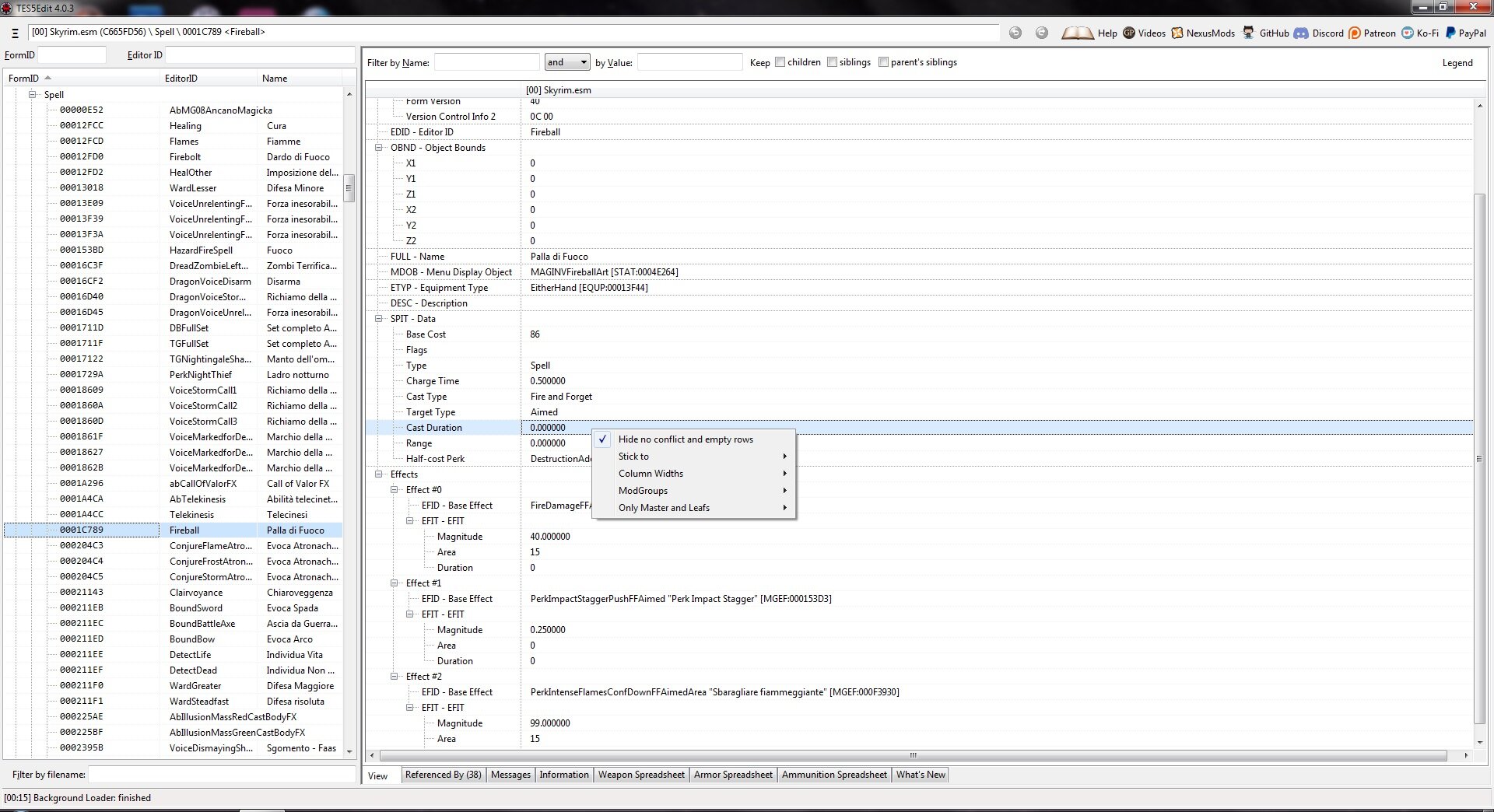Open GitHub page icon
The image size is (1494, 812).
[x=1248, y=33]
